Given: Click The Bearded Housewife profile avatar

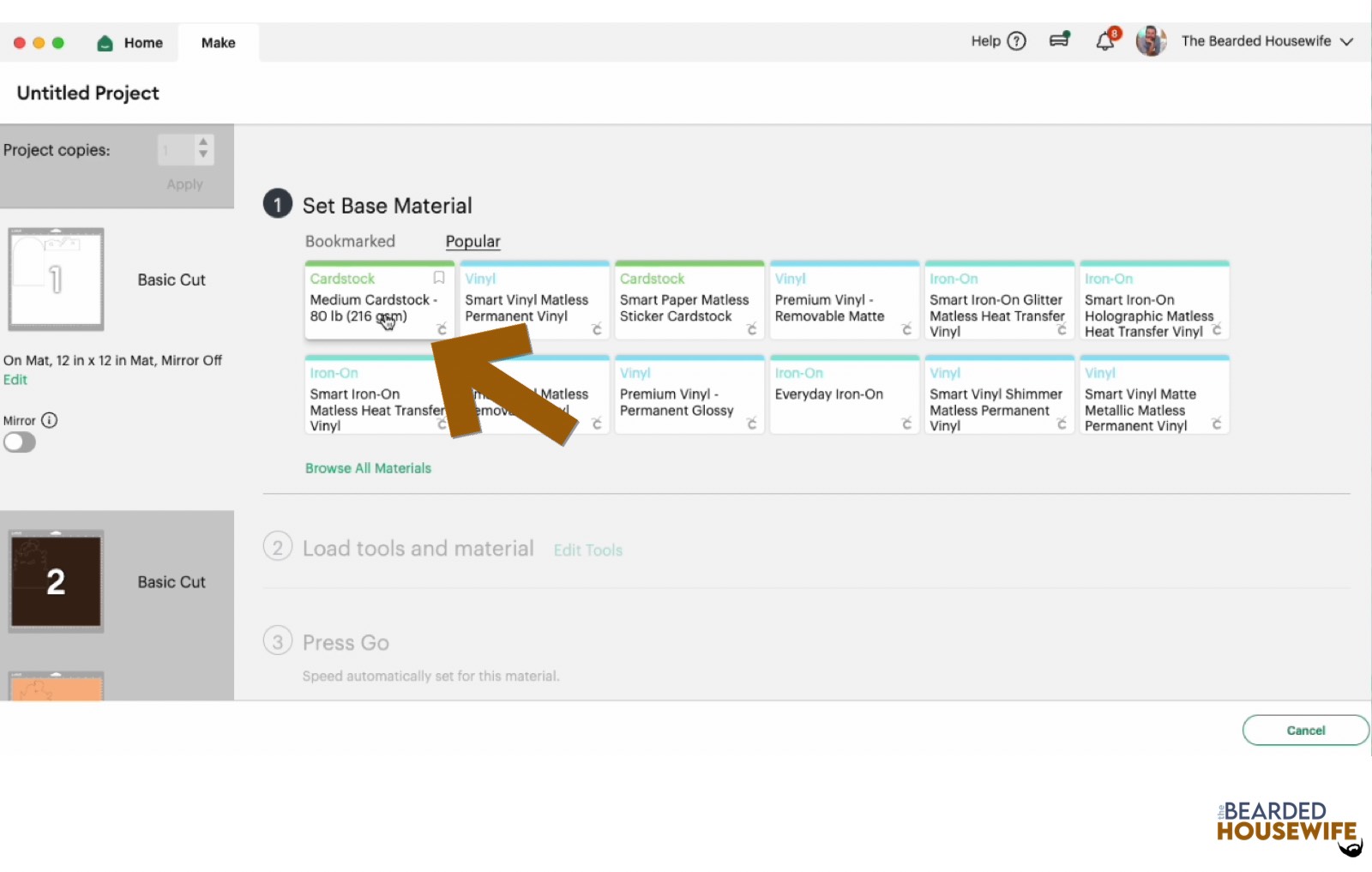Looking at the screenshot, I should tap(1151, 40).
